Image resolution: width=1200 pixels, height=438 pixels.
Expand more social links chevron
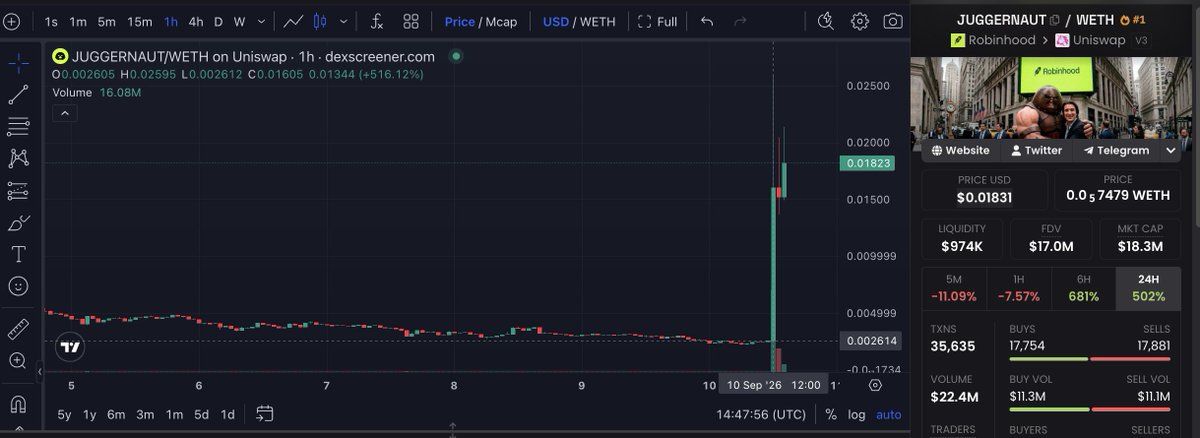1170,150
